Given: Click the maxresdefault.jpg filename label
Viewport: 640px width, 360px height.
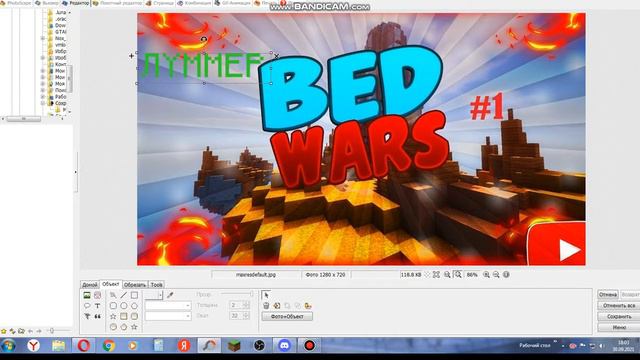Looking at the screenshot, I should [256, 275].
